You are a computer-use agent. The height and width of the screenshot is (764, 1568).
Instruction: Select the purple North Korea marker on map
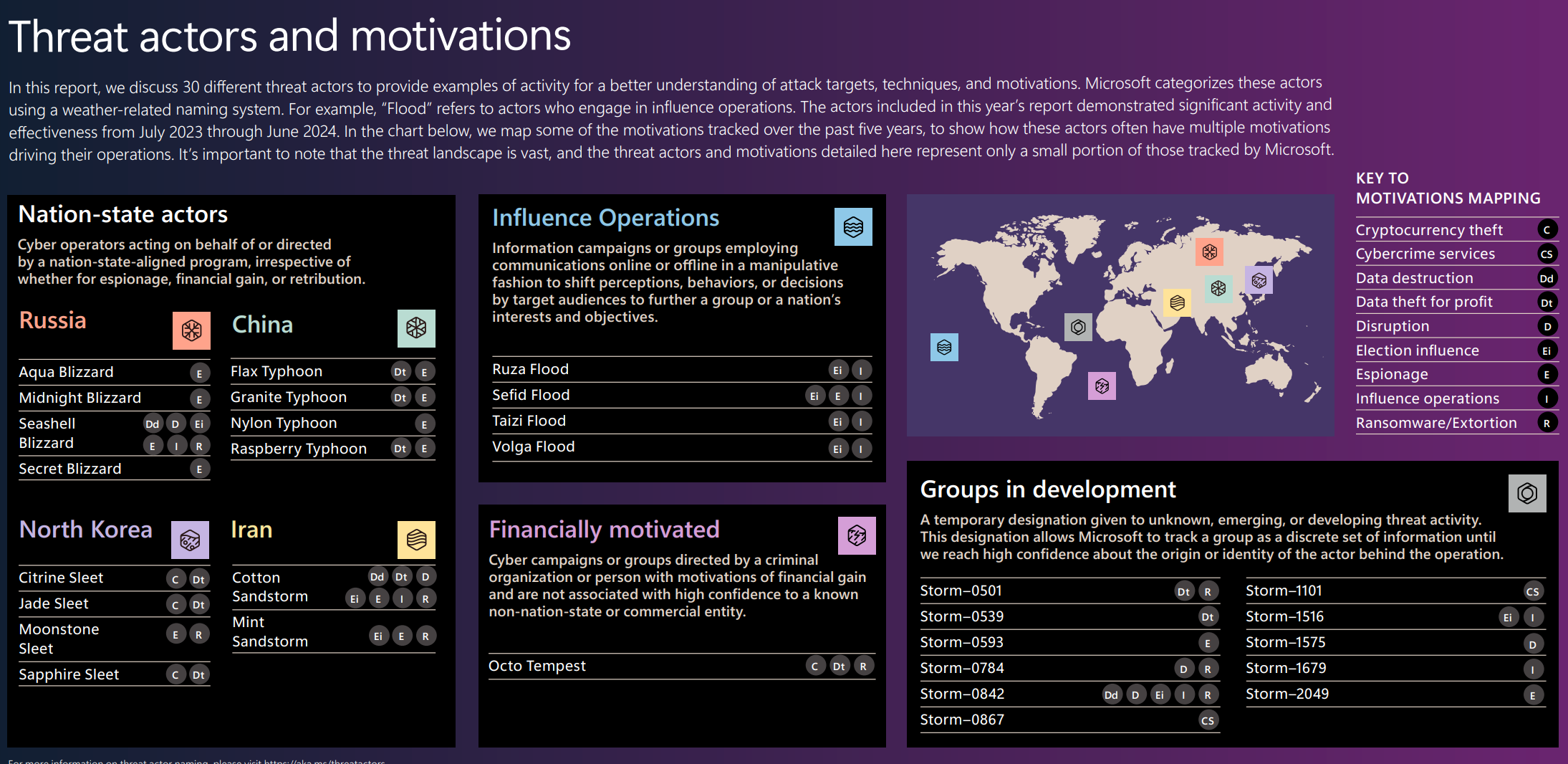coord(1259,280)
